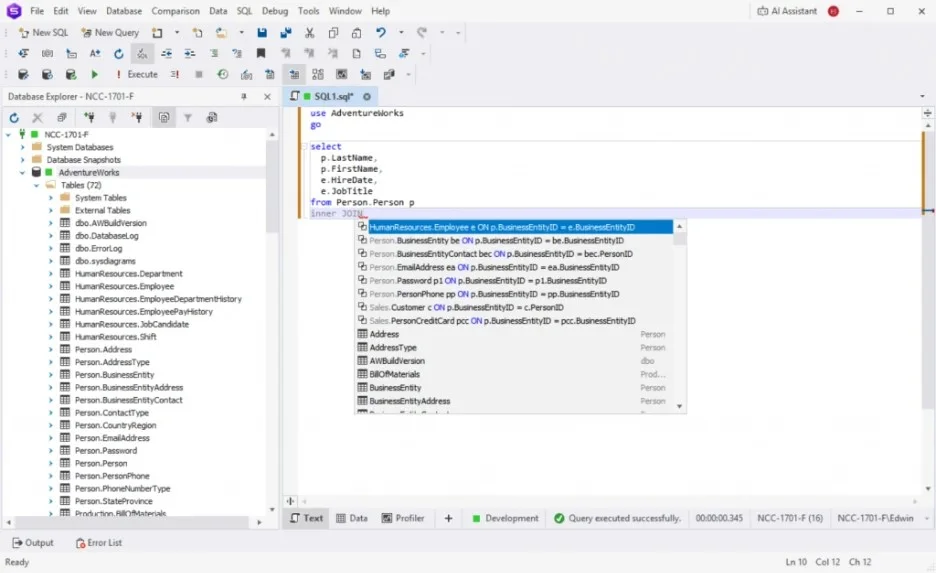
Task: Click the blue refresh icon in the SQL toolbar
Action: [x=118, y=54]
